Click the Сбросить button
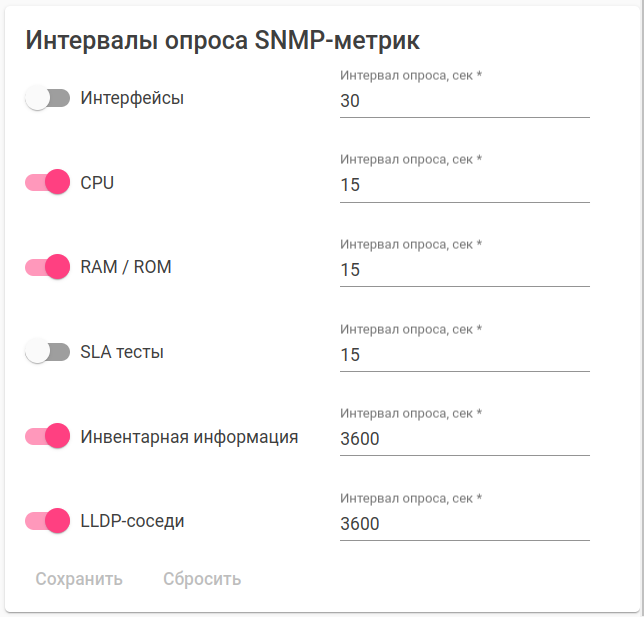644x617 pixels. (x=202, y=579)
